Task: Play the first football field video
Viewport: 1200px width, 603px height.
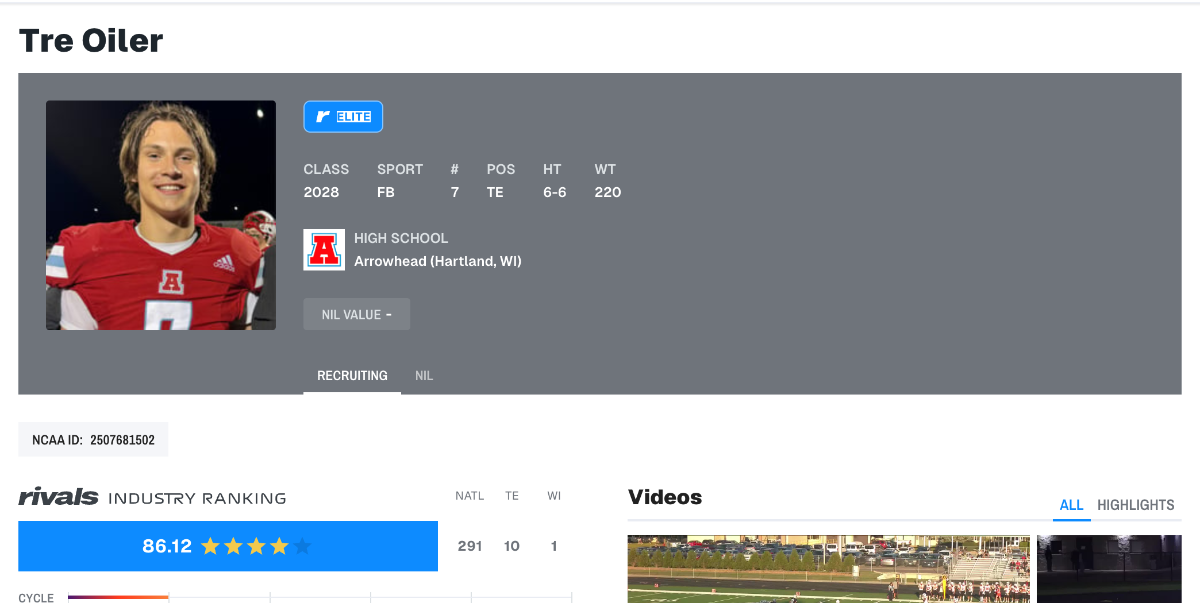Action: tap(829, 569)
